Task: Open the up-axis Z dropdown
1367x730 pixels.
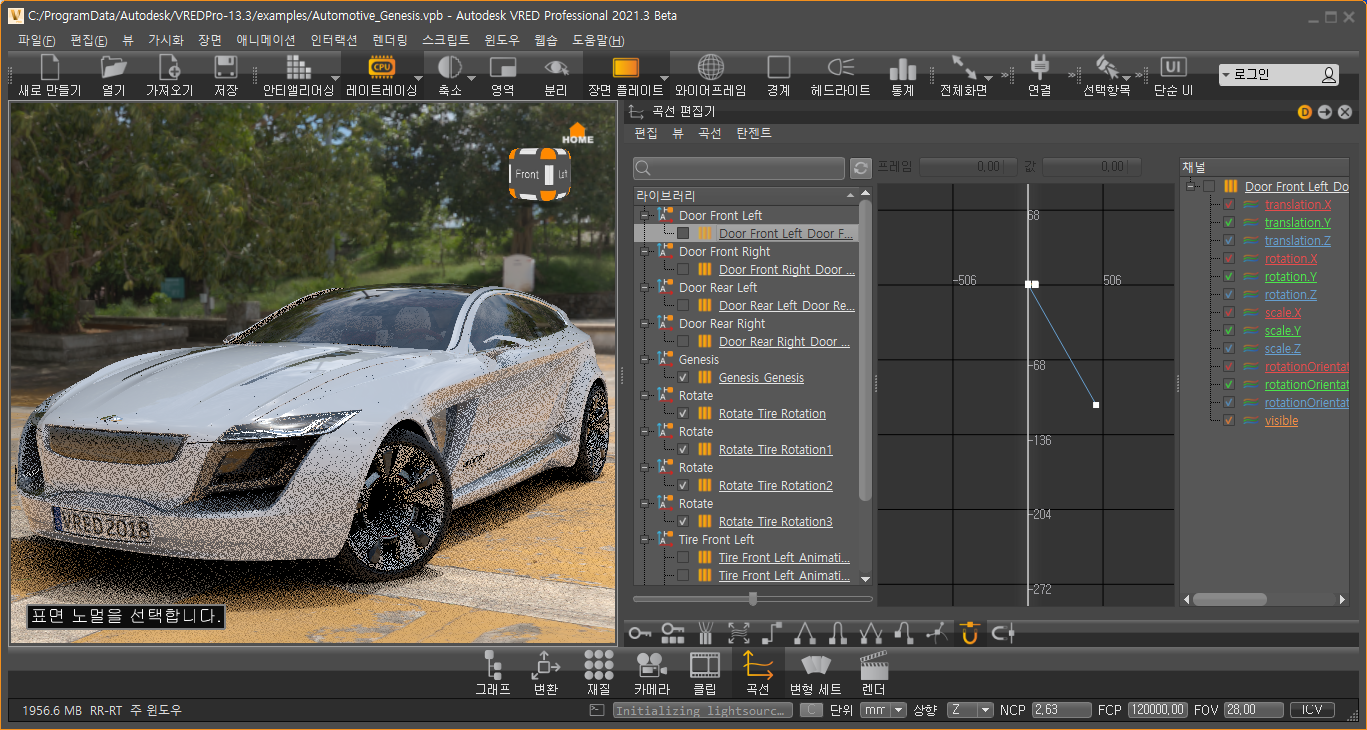Action: tap(970, 710)
